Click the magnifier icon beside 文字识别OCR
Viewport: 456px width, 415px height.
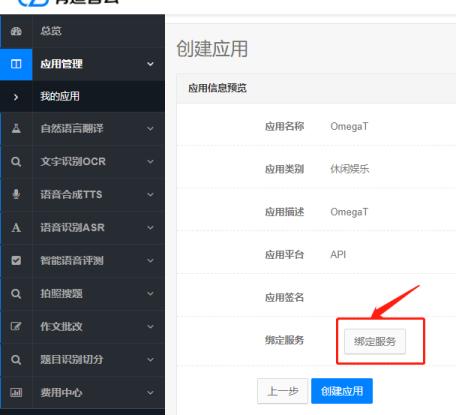[x=16, y=162]
